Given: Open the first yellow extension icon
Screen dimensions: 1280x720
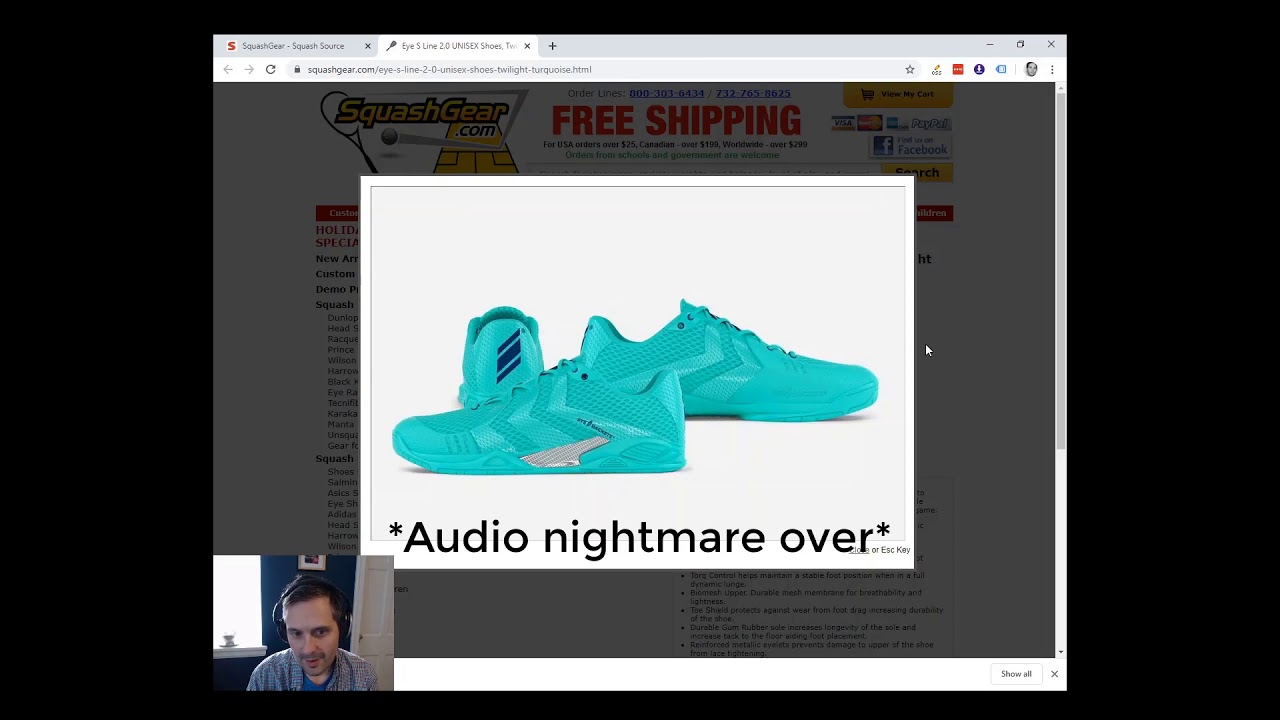Looking at the screenshot, I should [936, 69].
